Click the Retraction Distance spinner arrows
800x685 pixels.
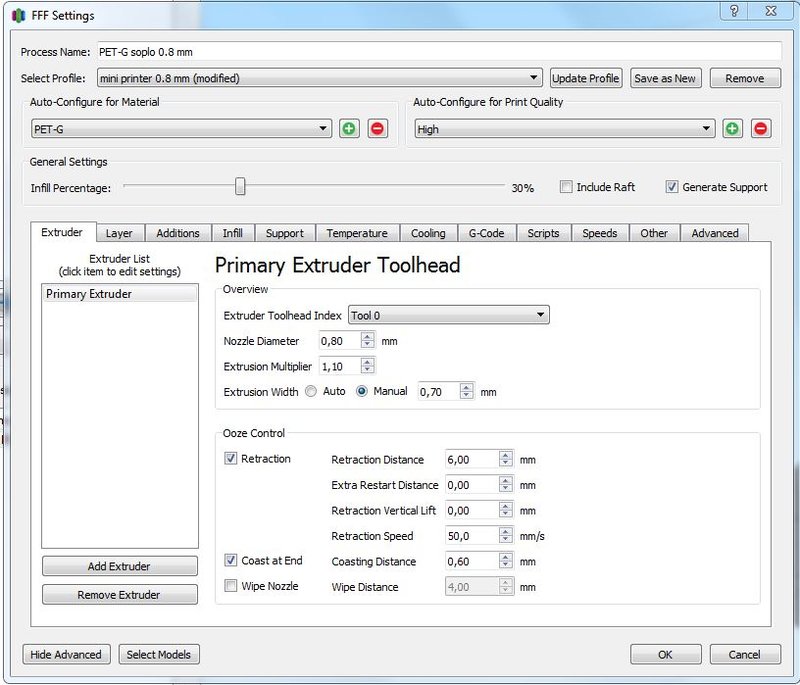click(506, 459)
